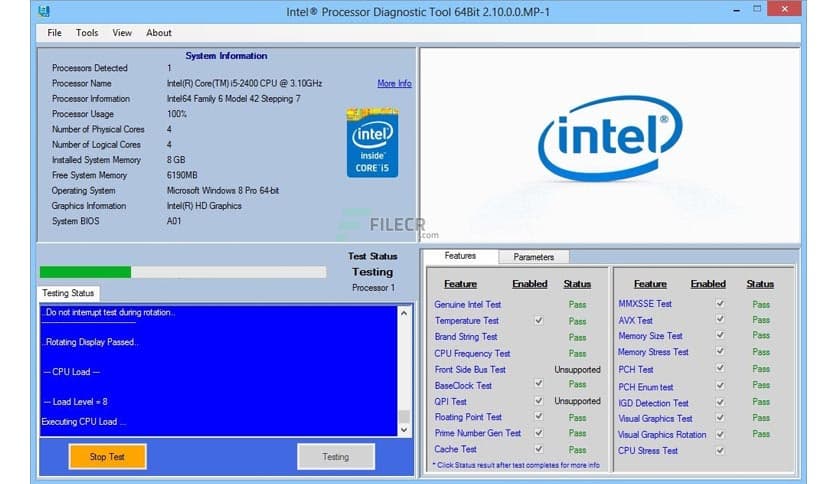Open the About menu
Screen dimensions: 836x484
(159, 33)
